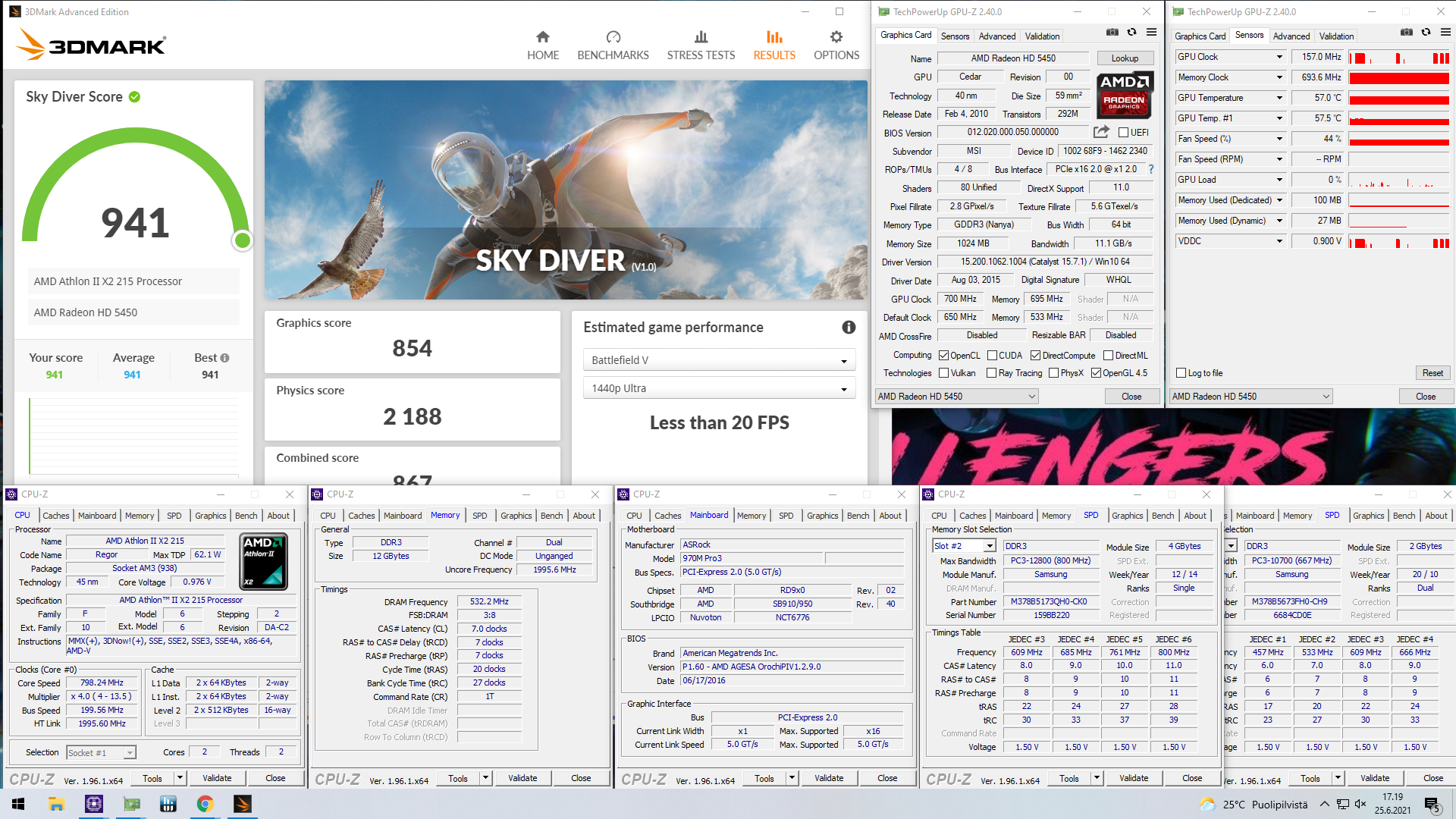Viewport: 1456px width, 819px height.
Task: Click the GPU Name field AMD Radeon HD 5450
Action: 1013,58
